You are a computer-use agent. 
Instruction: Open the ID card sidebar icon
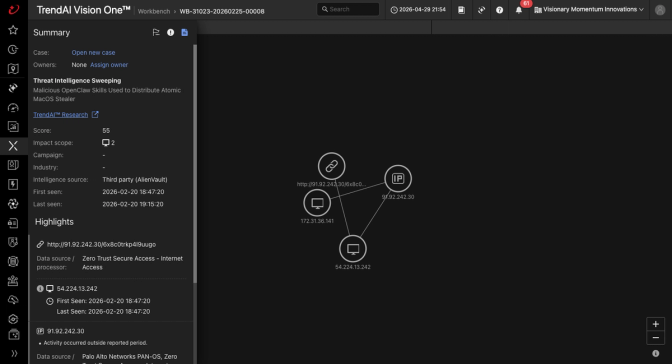13,223
